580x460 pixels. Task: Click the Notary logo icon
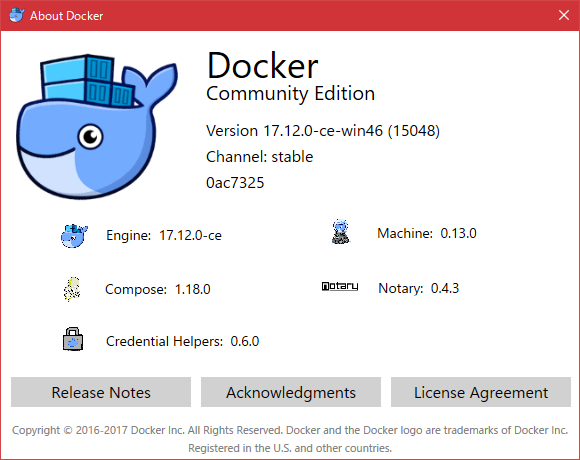pyautogui.click(x=340, y=286)
